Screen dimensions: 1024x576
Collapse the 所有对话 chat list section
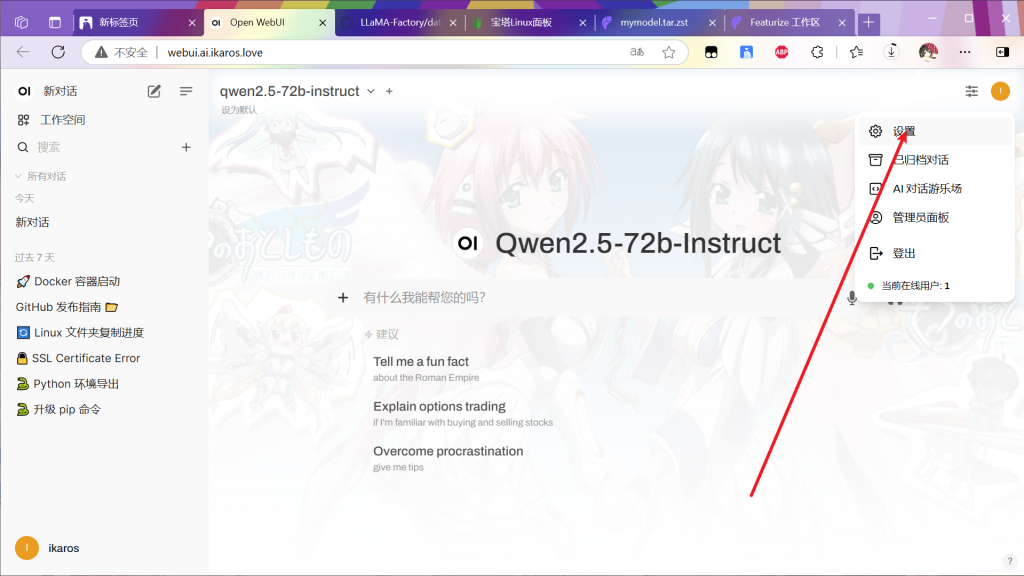click(x=40, y=176)
